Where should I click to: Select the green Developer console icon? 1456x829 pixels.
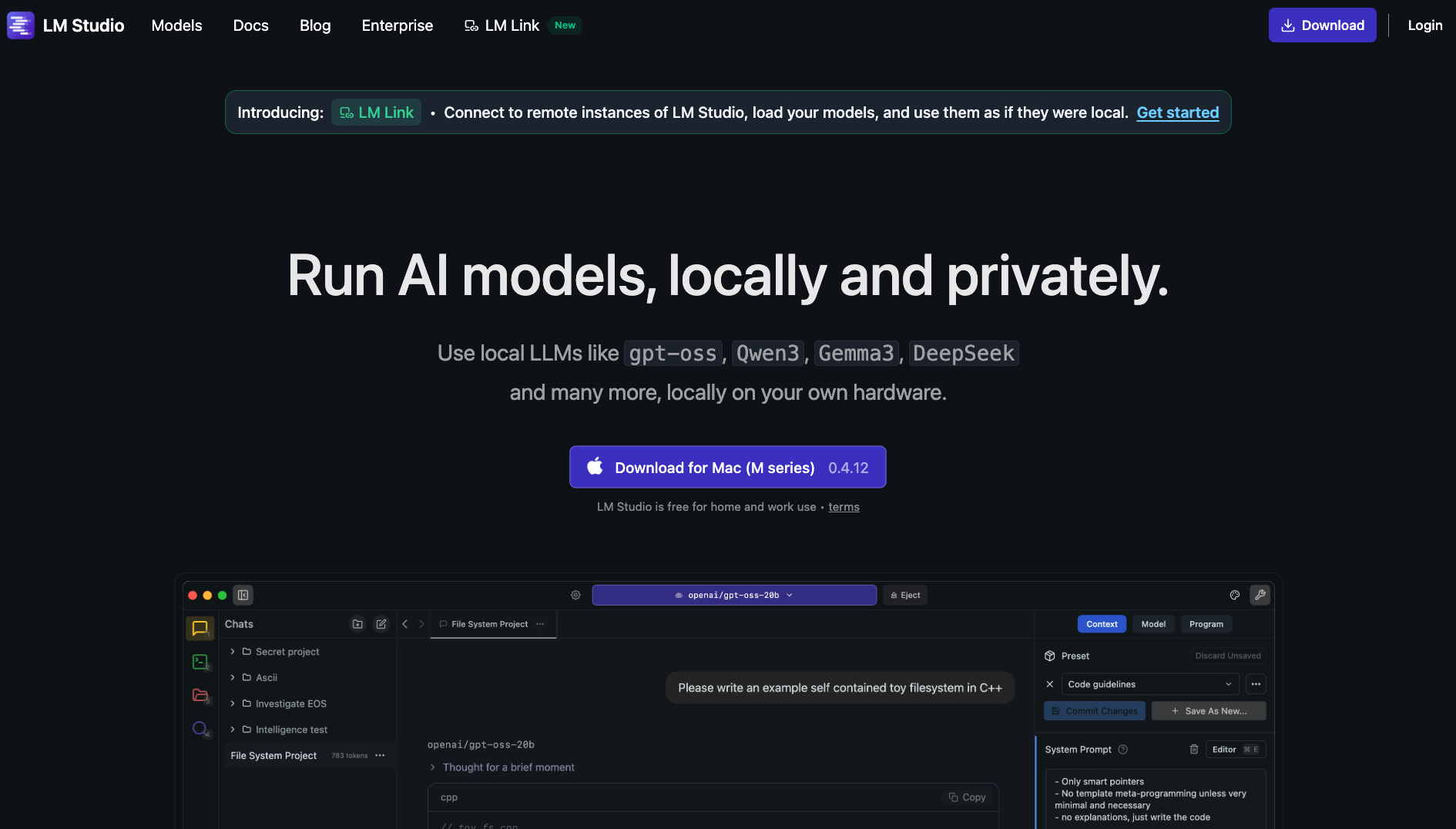(200, 662)
